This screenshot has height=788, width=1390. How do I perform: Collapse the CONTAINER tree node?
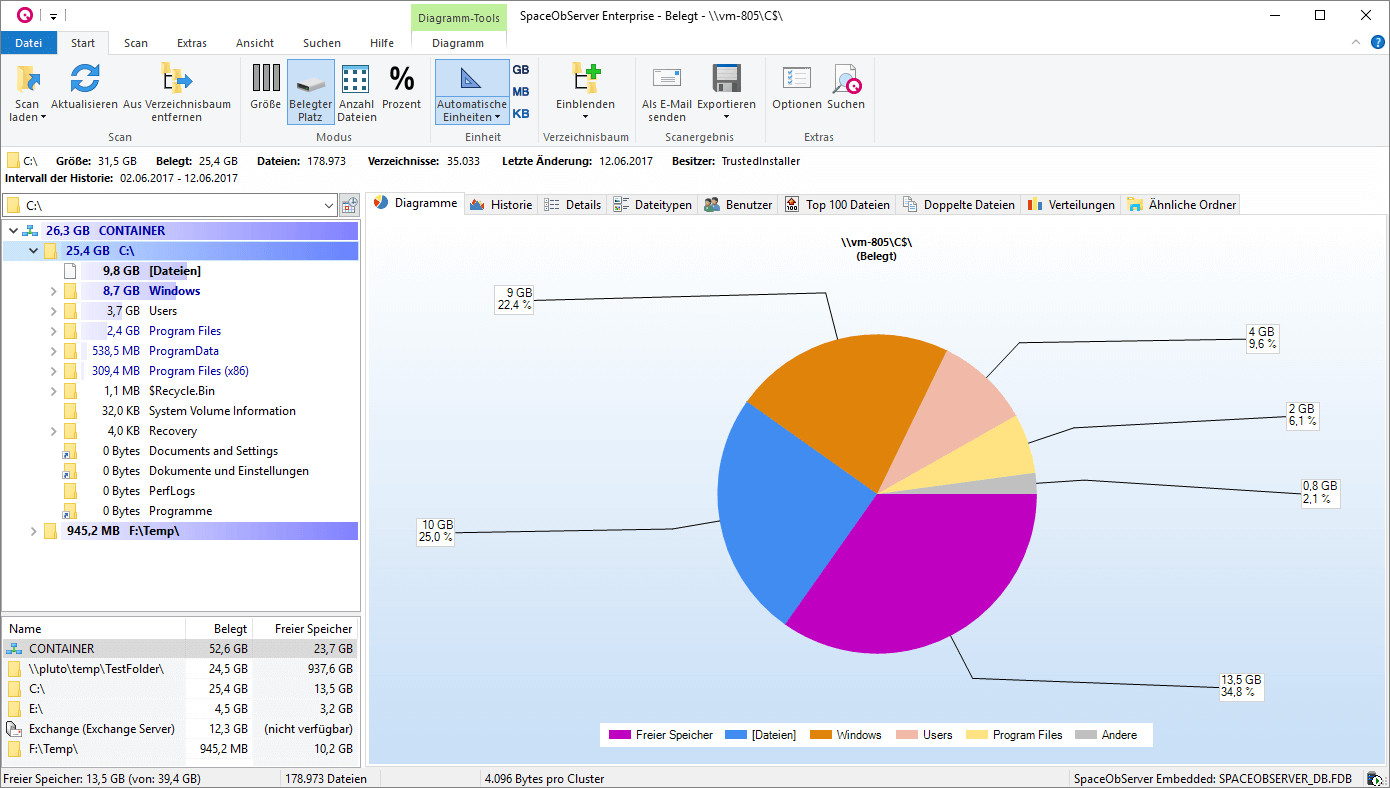[13, 231]
